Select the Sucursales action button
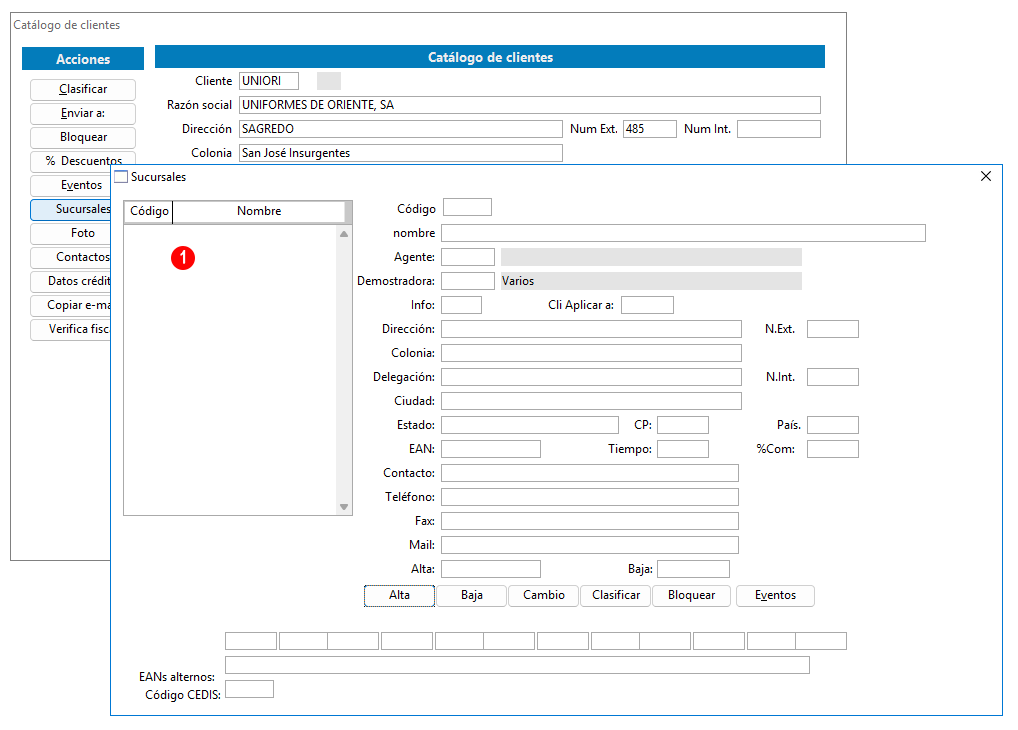Viewport: 1018px width, 730px height. (71, 209)
